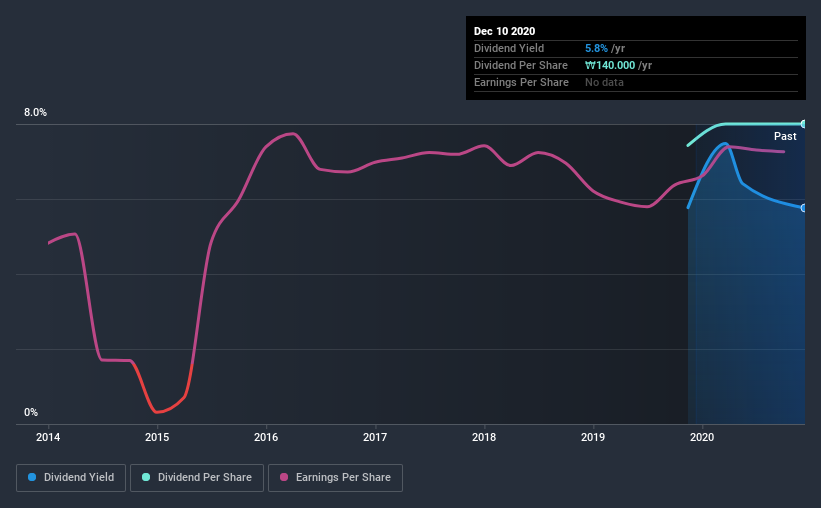Toggle the Dividend Per Share legend button
This screenshot has height=508, width=821.
point(197,478)
